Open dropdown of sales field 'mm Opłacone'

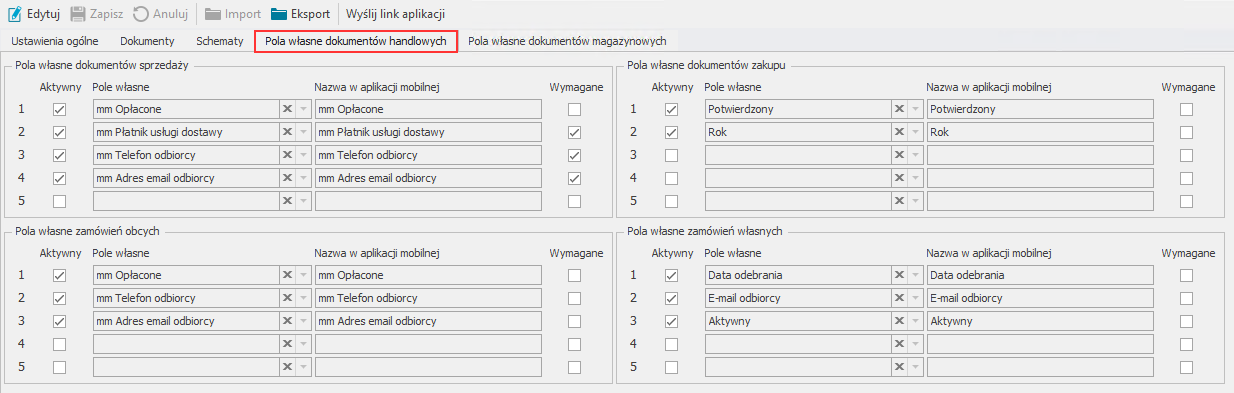[304, 109]
